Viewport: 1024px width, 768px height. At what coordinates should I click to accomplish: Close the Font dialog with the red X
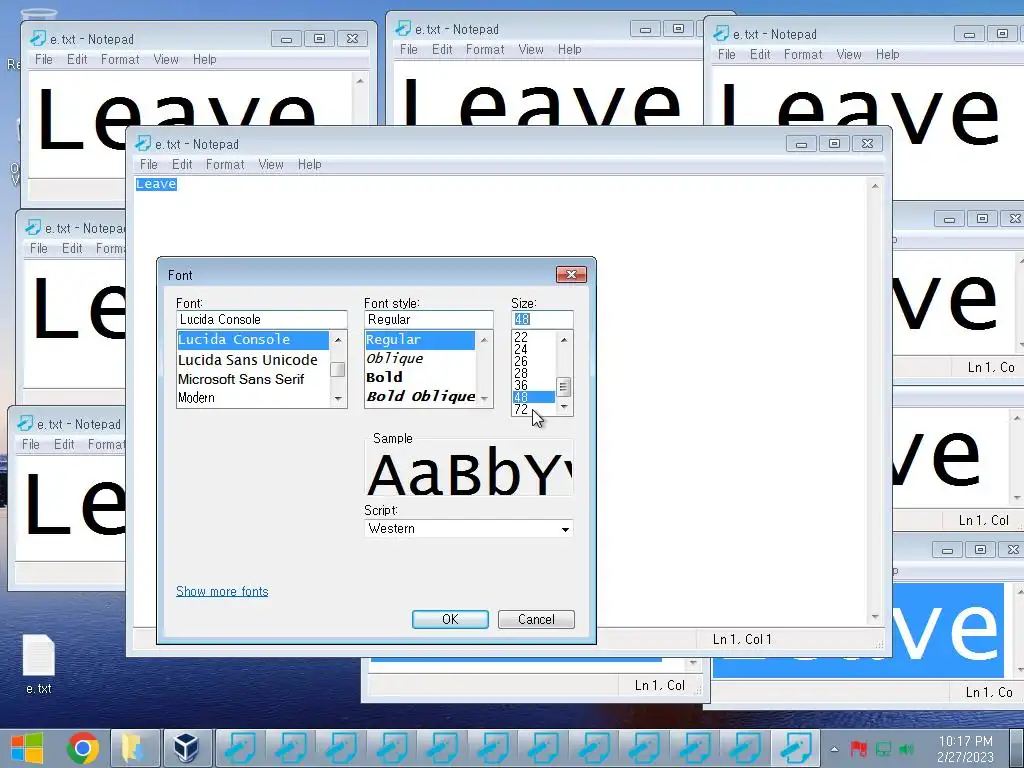click(x=571, y=274)
